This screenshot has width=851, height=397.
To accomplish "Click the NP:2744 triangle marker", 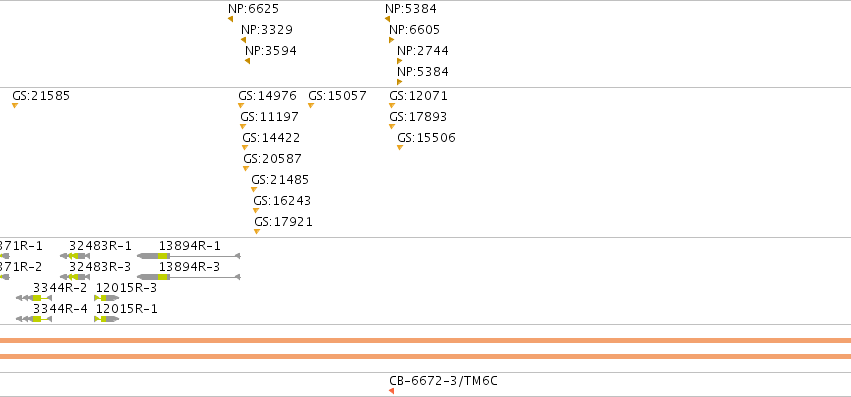I will coord(399,61).
